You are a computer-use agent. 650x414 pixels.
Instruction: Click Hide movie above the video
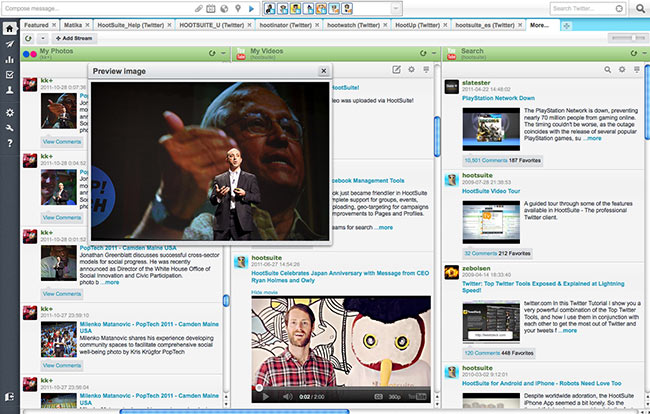tap(264, 292)
